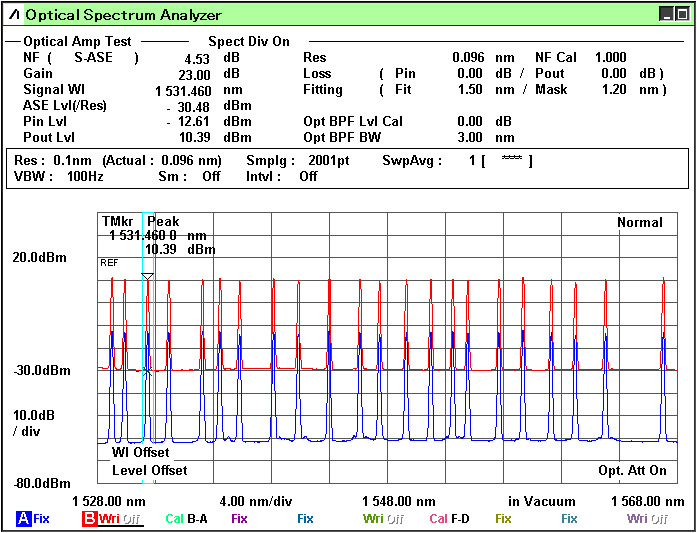Click the olive Fix trace label
The image size is (697, 533).
coord(503,518)
